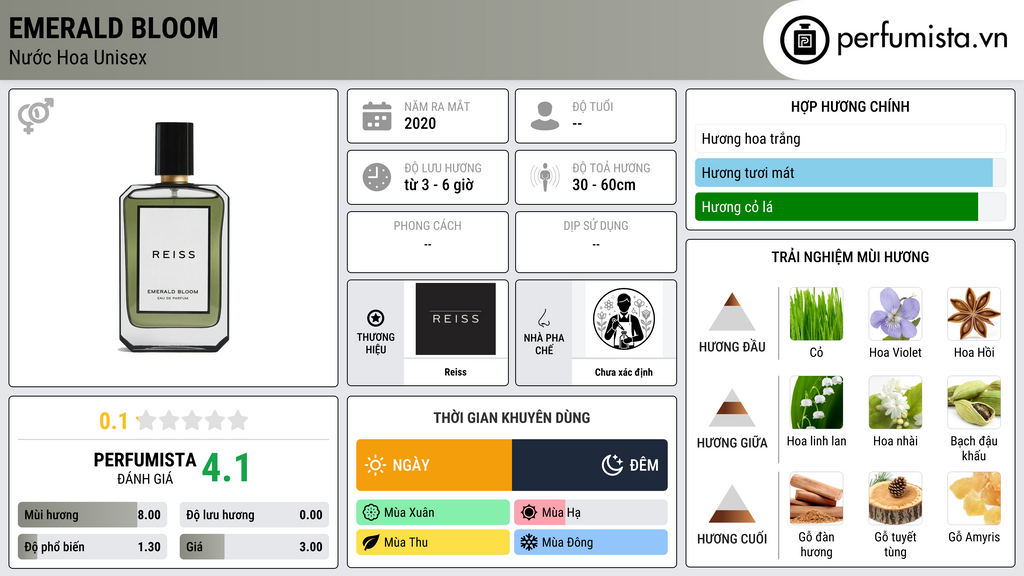Click the Thời gian khuyên dùng heading
The height and width of the screenshot is (576, 1024).
[x=512, y=418]
